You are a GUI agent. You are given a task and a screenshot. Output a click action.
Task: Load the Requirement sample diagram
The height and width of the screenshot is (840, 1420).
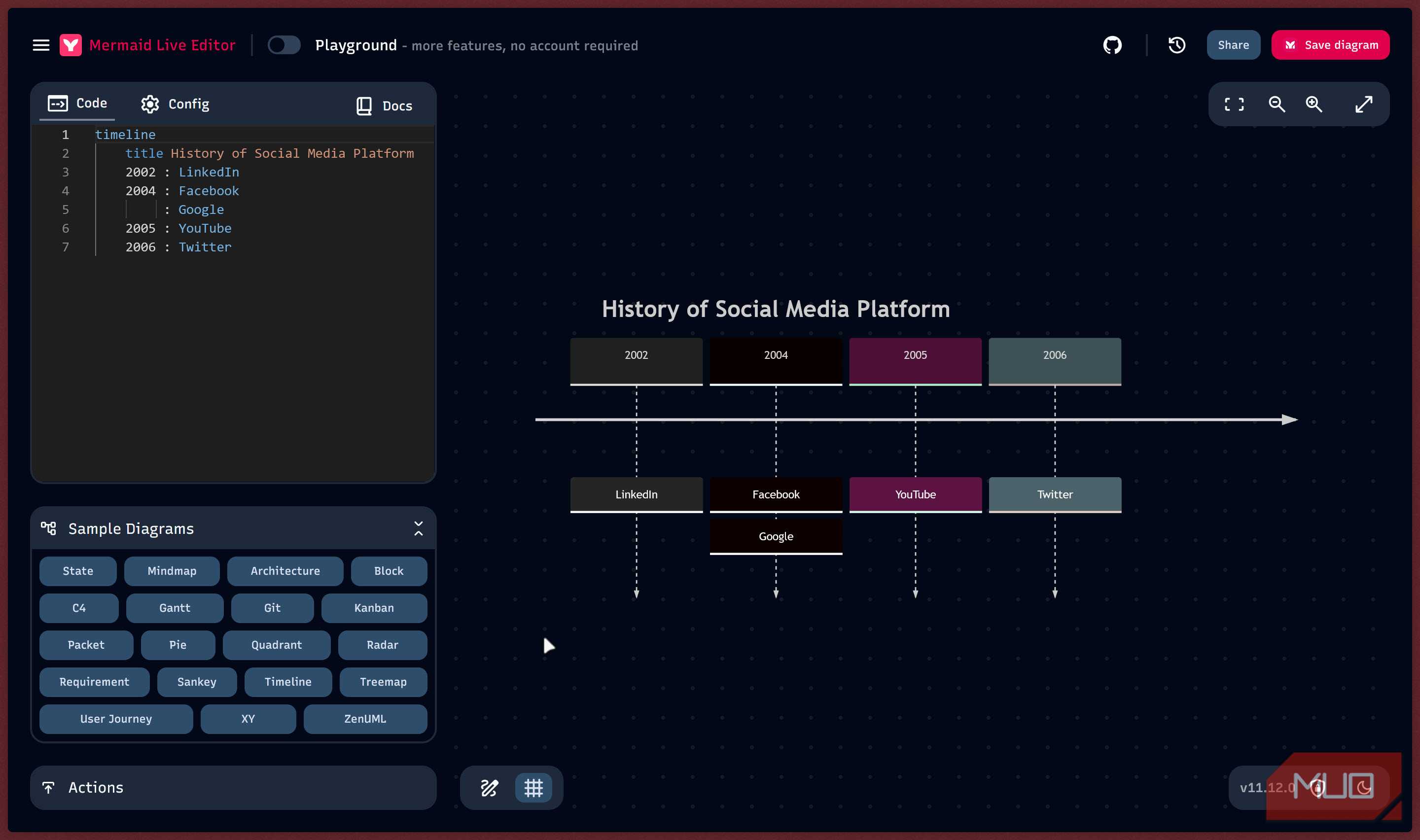click(x=95, y=682)
